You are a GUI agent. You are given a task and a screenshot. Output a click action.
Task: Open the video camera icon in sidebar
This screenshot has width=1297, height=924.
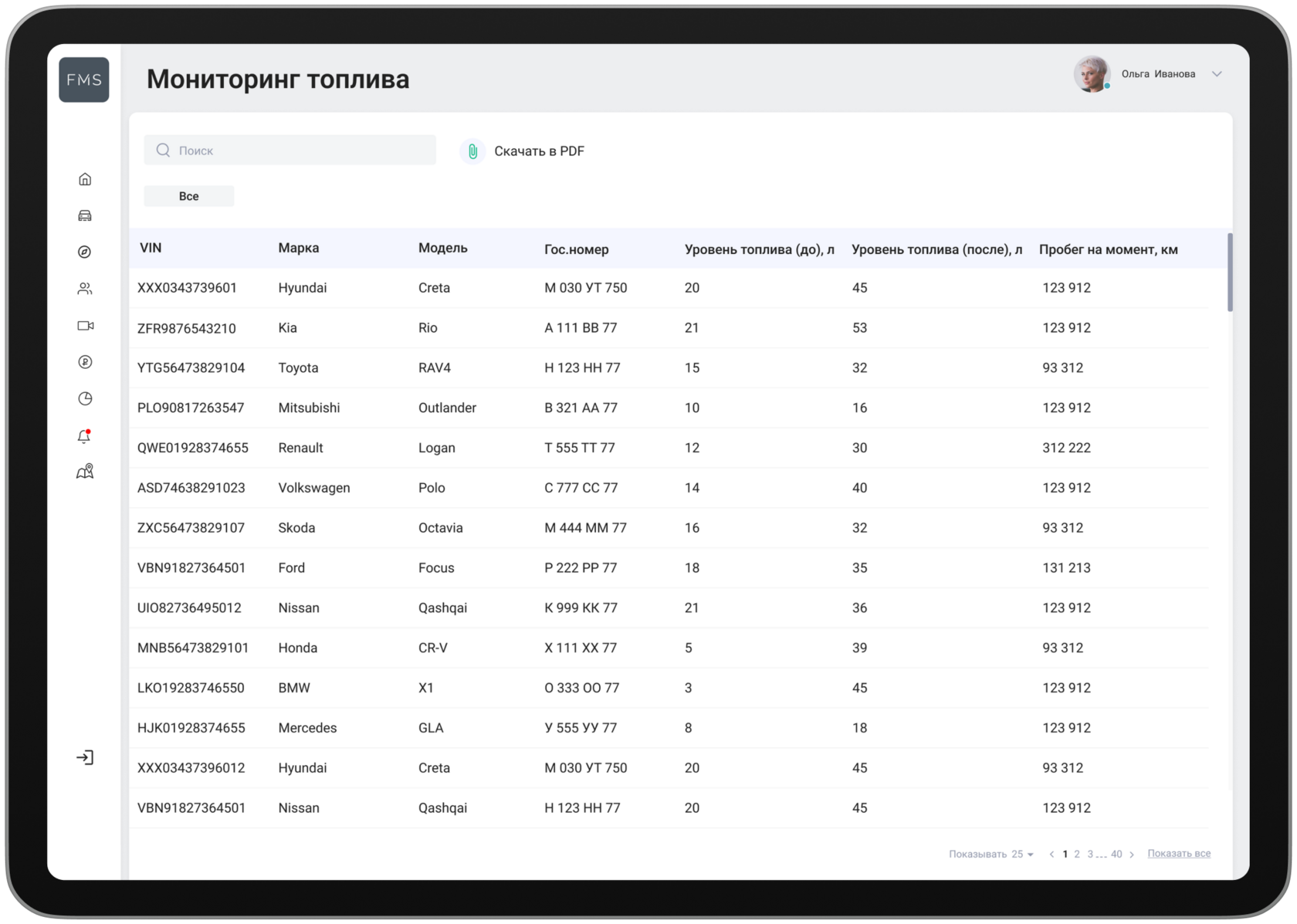pos(85,326)
